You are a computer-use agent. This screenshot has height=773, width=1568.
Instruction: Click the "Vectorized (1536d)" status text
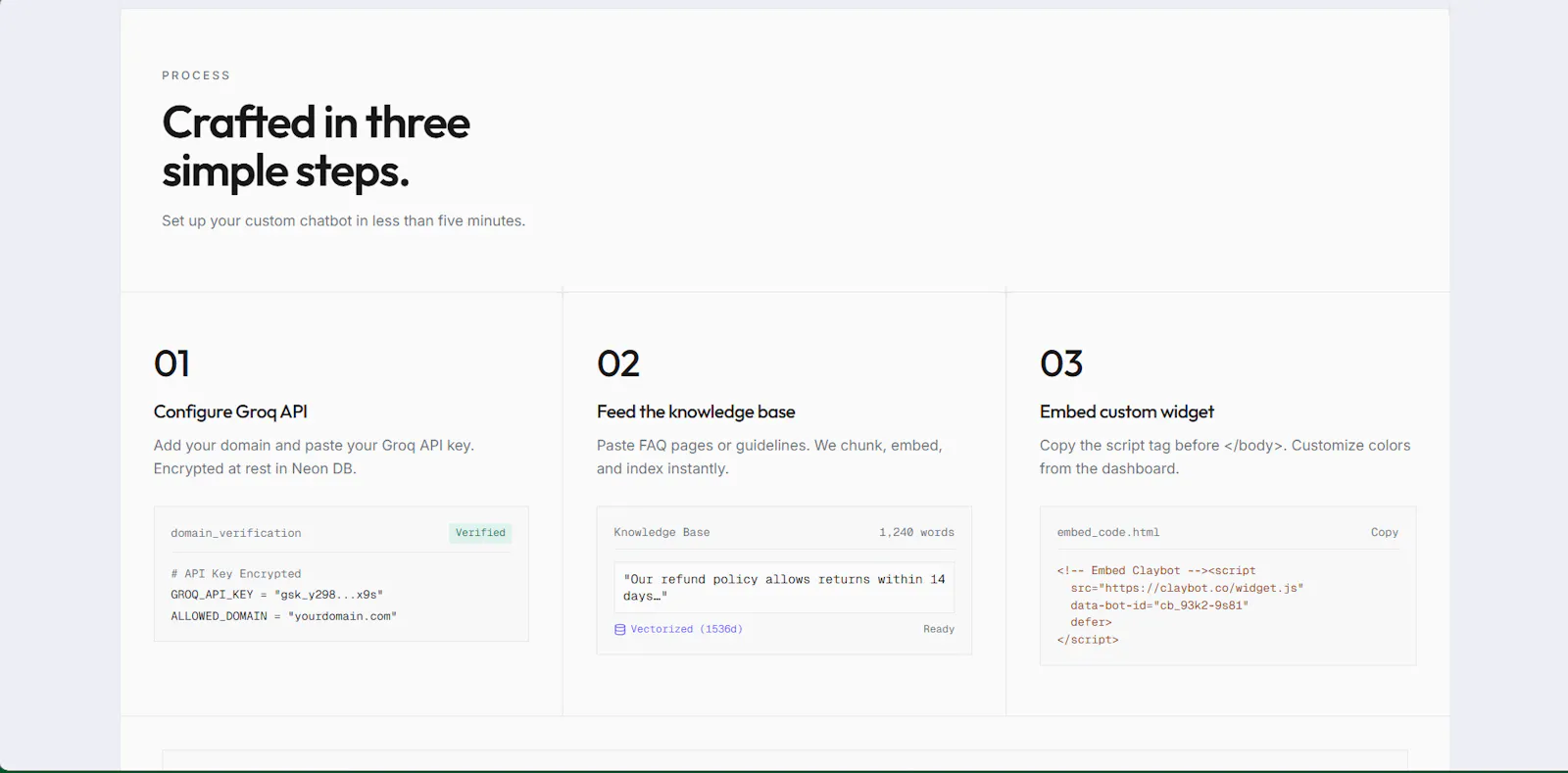pos(686,630)
